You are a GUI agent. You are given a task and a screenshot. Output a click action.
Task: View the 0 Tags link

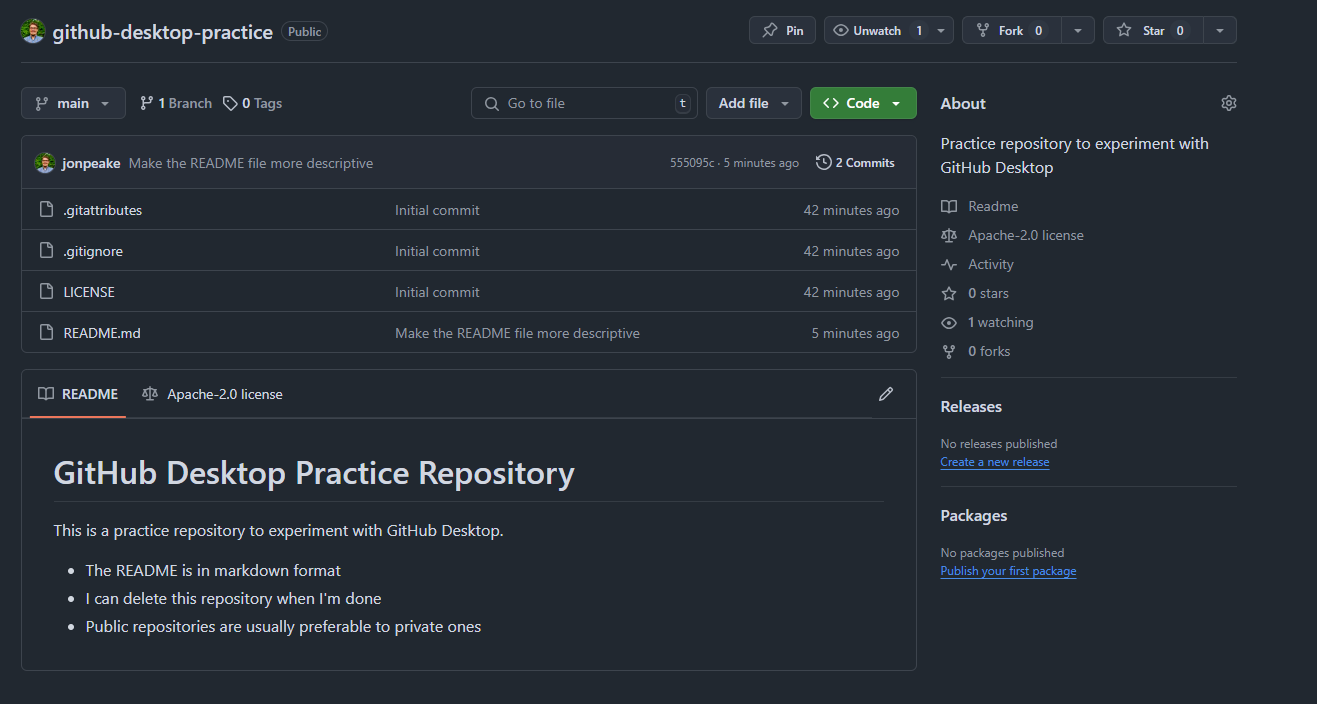tap(252, 103)
